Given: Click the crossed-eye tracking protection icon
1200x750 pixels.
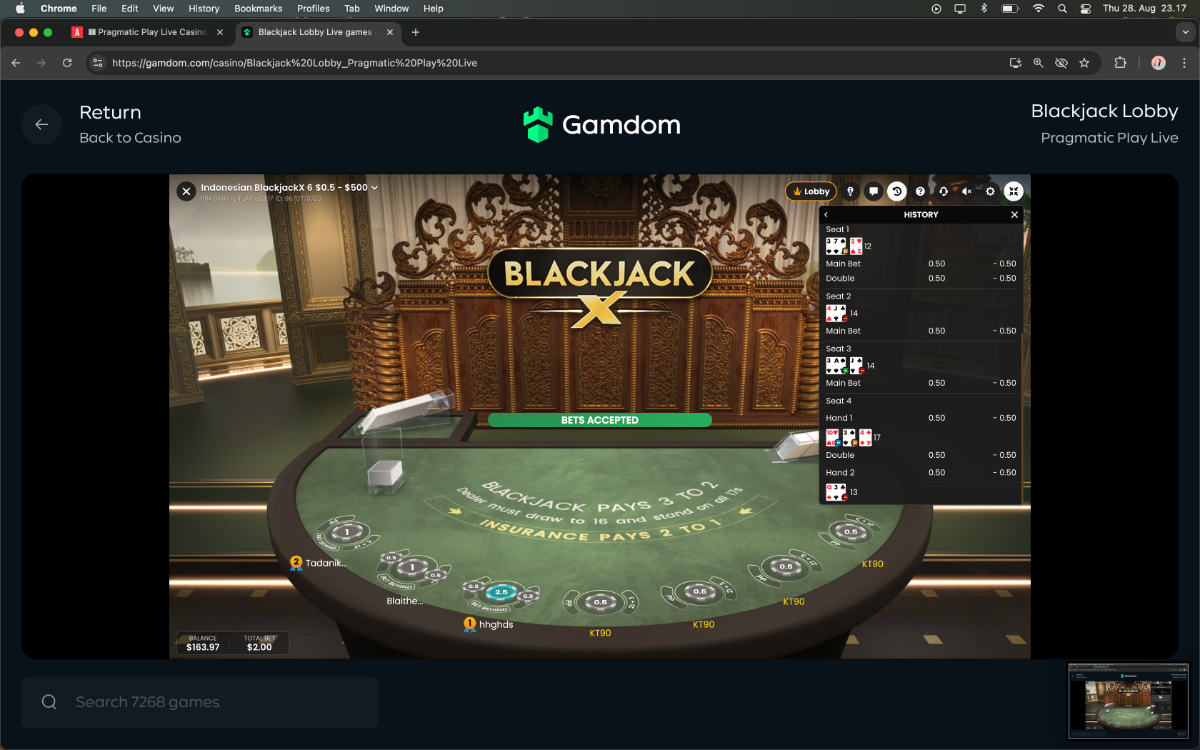Looking at the screenshot, I should (x=1061, y=62).
